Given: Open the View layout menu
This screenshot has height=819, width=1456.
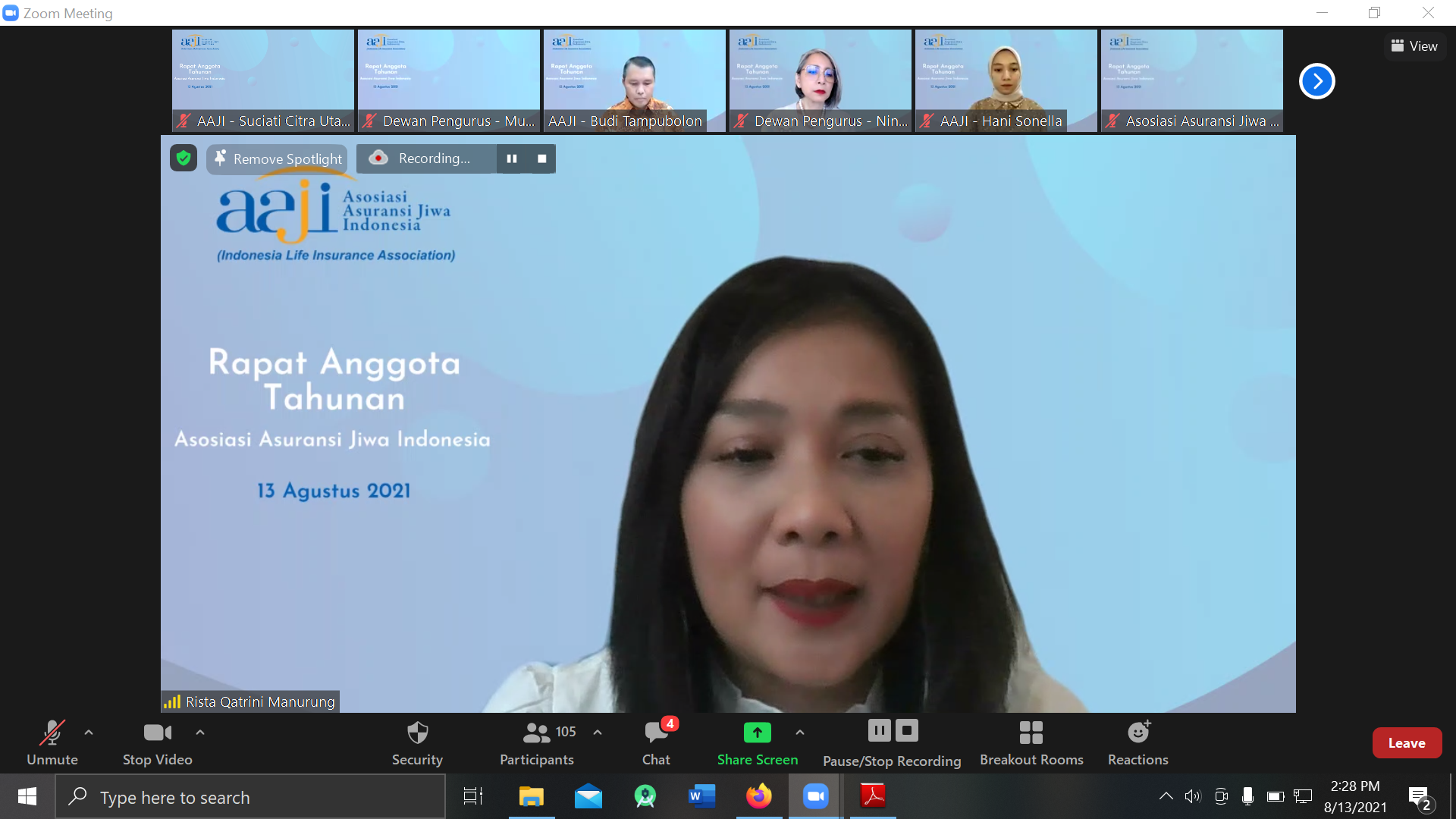Looking at the screenshot, I should [x=1415, y=46].
